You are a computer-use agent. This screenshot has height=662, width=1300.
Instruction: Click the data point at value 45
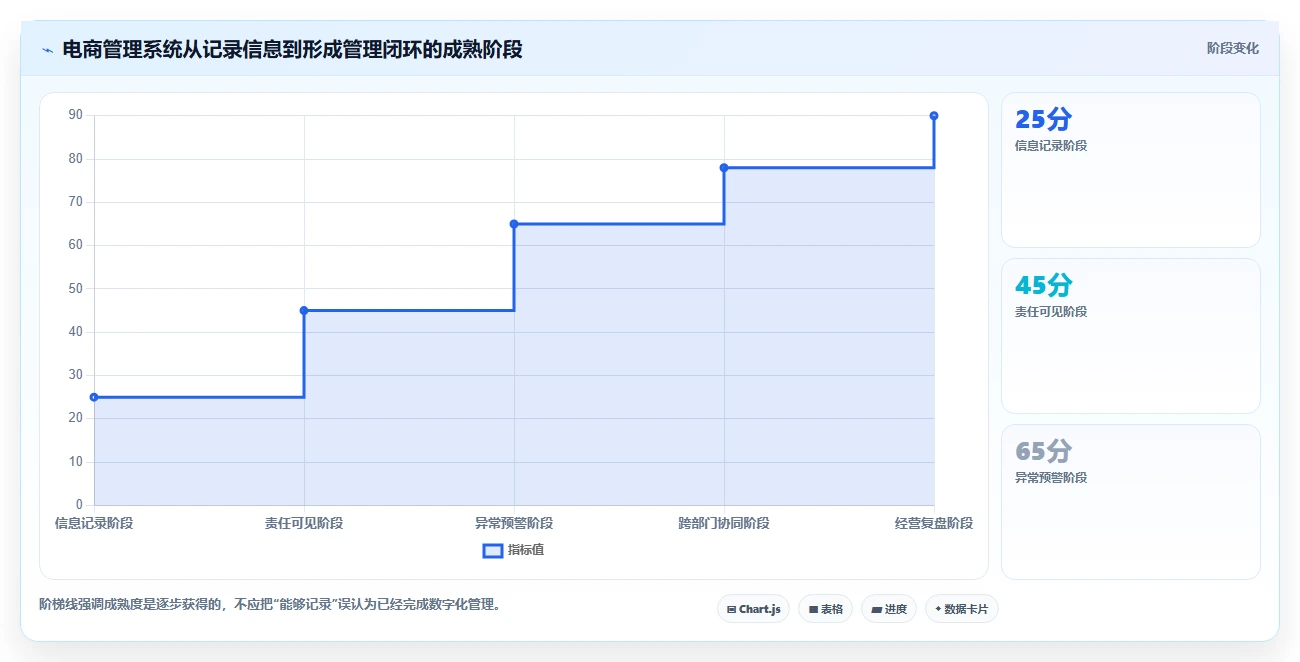304,310
